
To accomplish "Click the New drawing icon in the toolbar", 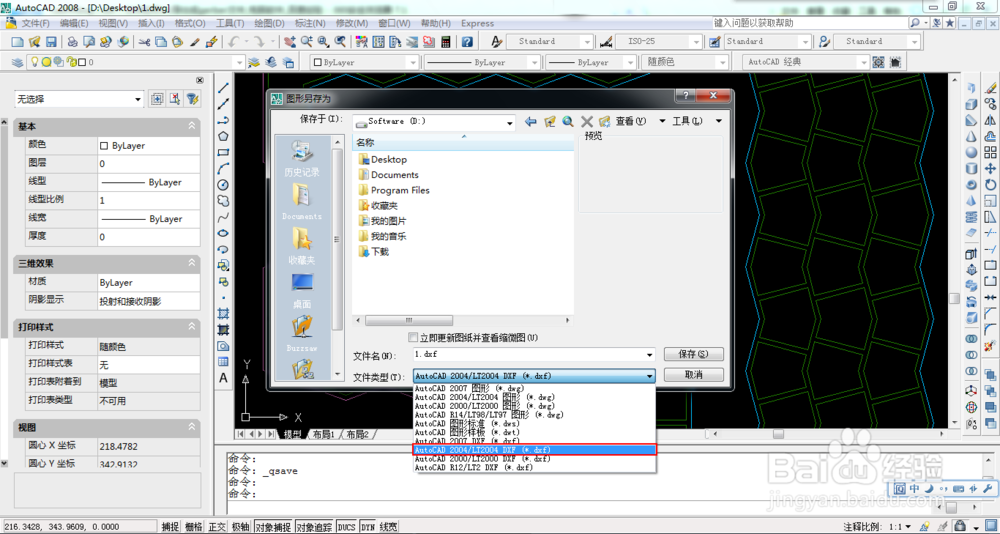I will (x=17, y=41).
